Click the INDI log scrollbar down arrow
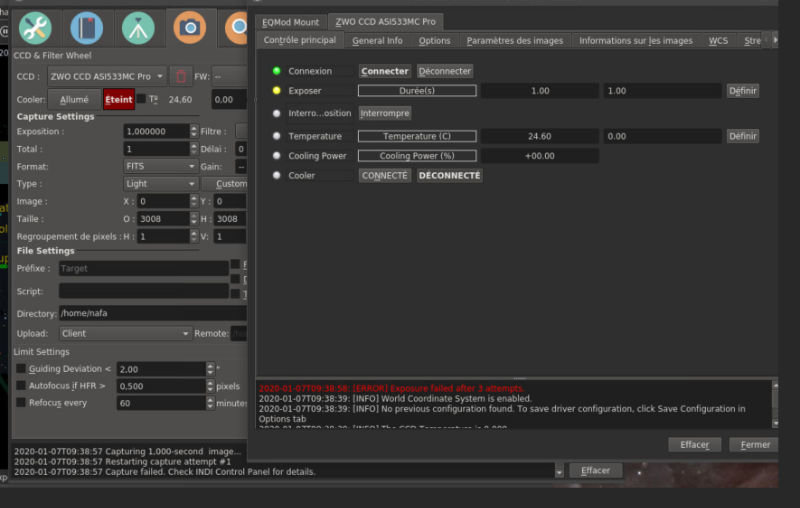Viewport: 800px width, 508px height. (x=776, y=423)
